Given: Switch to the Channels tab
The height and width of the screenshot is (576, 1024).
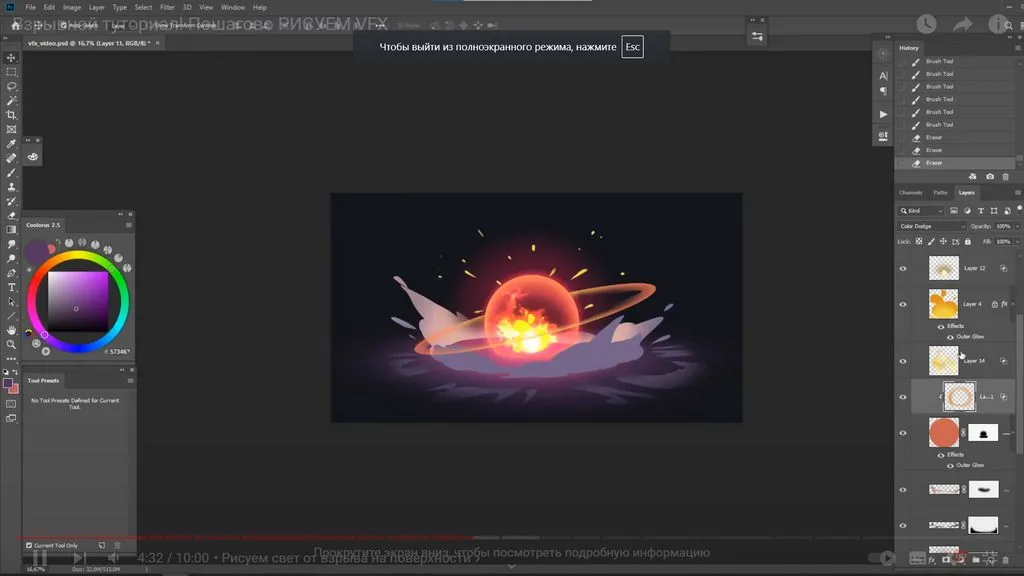Looking at the screenshot, I should (910, 193).
